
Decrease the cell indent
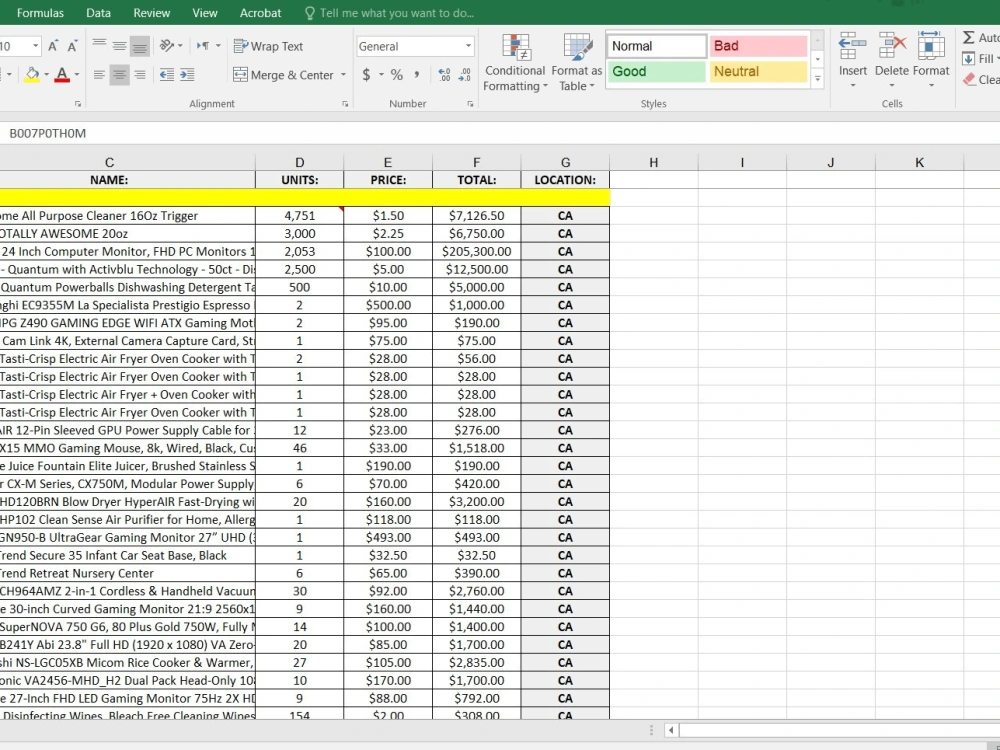(166, 75)
